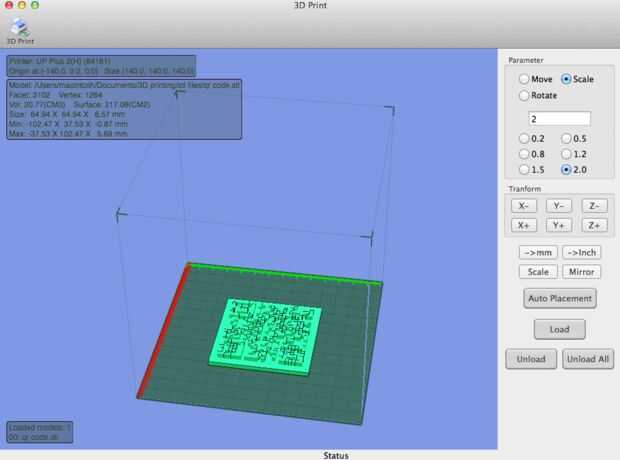
Task: Choose the 2.0 scale factor option
Action: pos(566,170)
